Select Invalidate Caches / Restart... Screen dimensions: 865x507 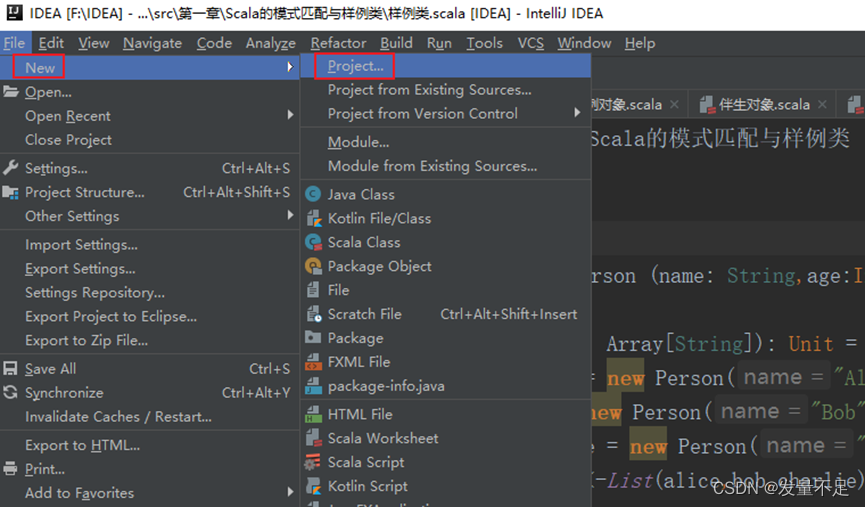pyautogui.click(x=149, y=417)
